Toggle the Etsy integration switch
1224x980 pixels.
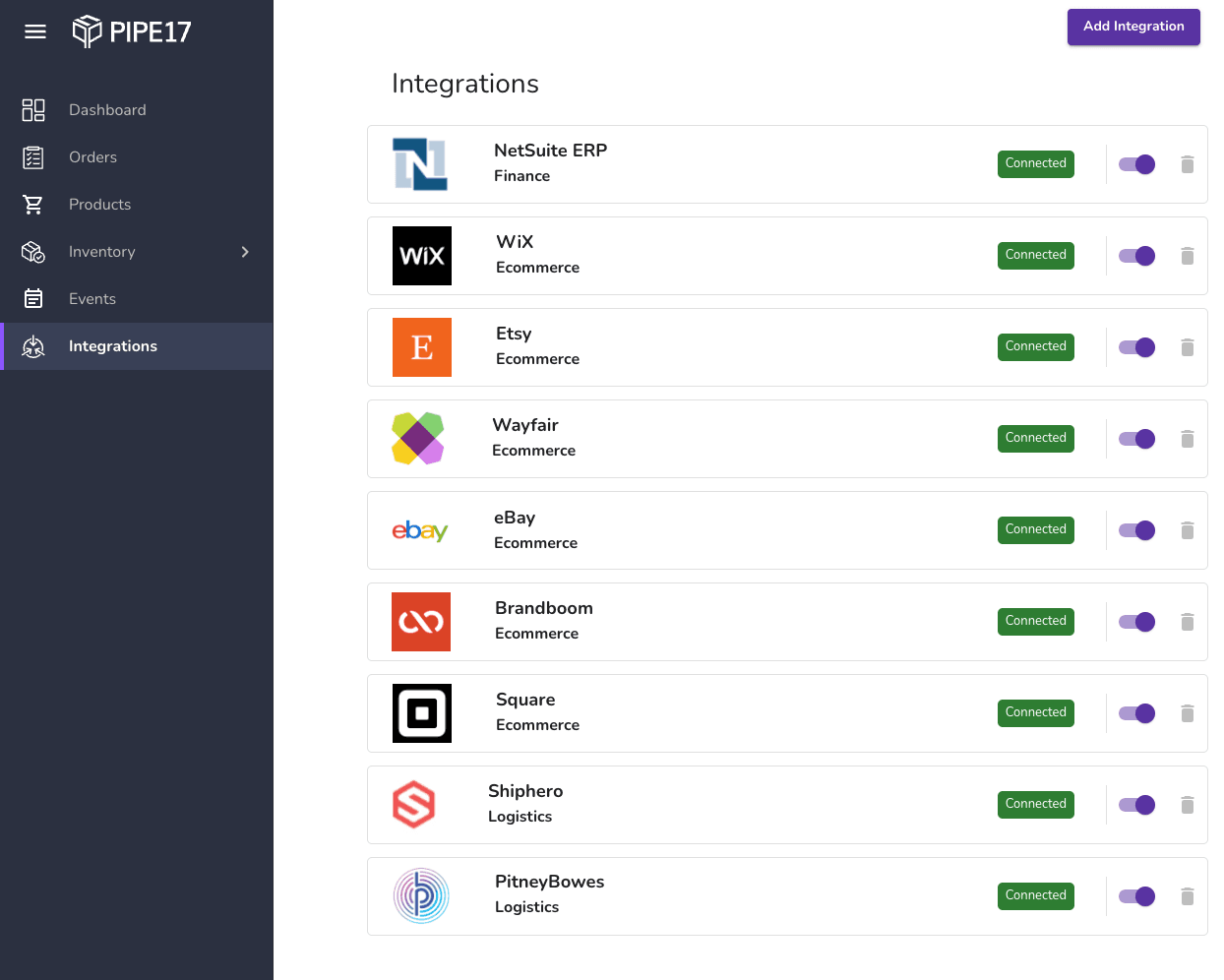tap(1136, 347)
